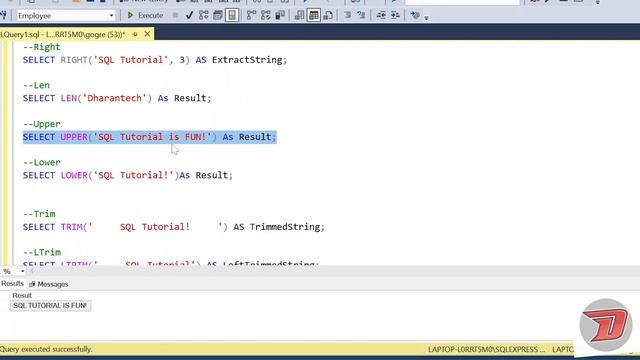Display the Estimated Execution Plan
The height and width of the screenshot is (360, 640).
pos(203,16)
